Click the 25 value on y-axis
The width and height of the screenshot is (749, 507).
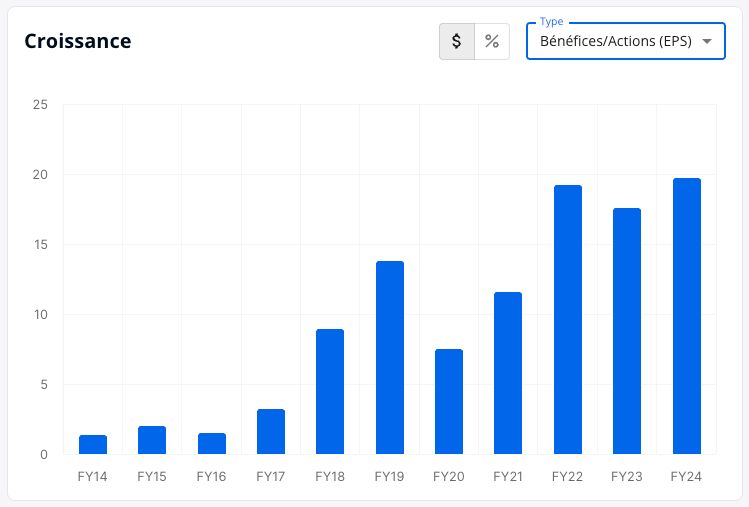[x=40, y=105]
